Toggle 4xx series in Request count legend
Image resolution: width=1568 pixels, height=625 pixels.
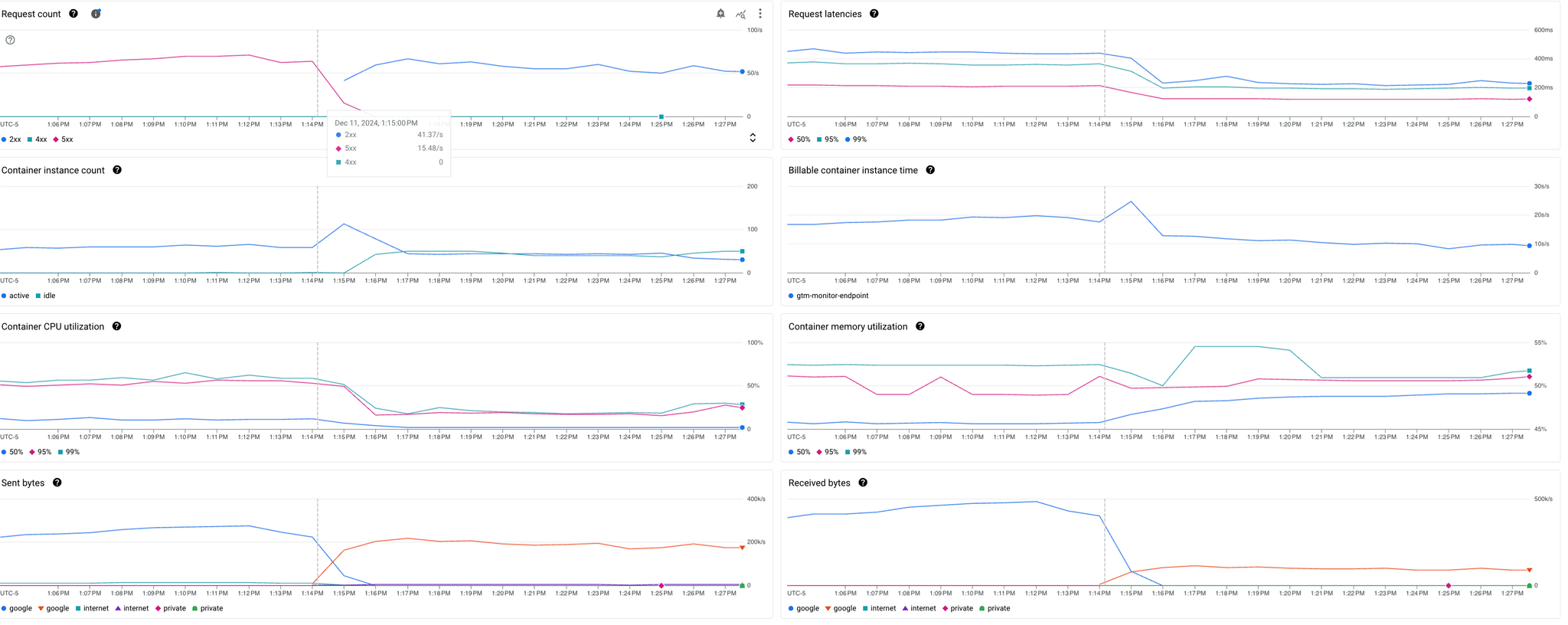pyautogui.click(x=37, y=139)
